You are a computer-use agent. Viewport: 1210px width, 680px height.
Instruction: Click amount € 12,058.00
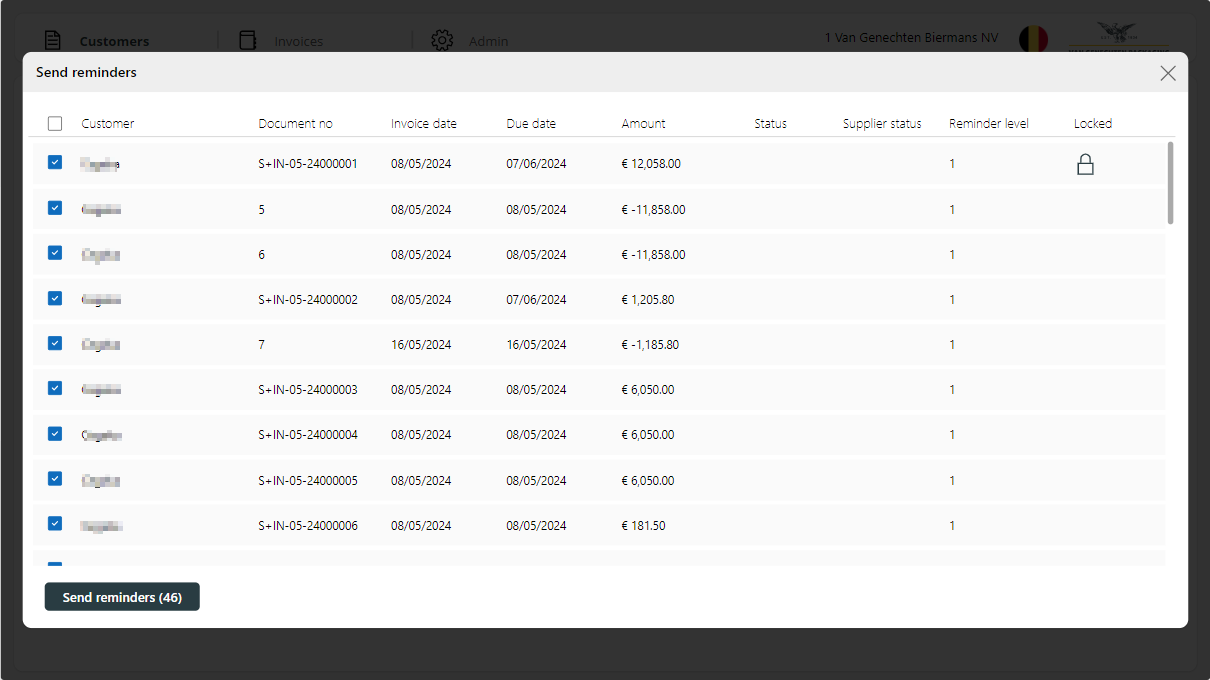pyautogui.click(x=651, y=164)
